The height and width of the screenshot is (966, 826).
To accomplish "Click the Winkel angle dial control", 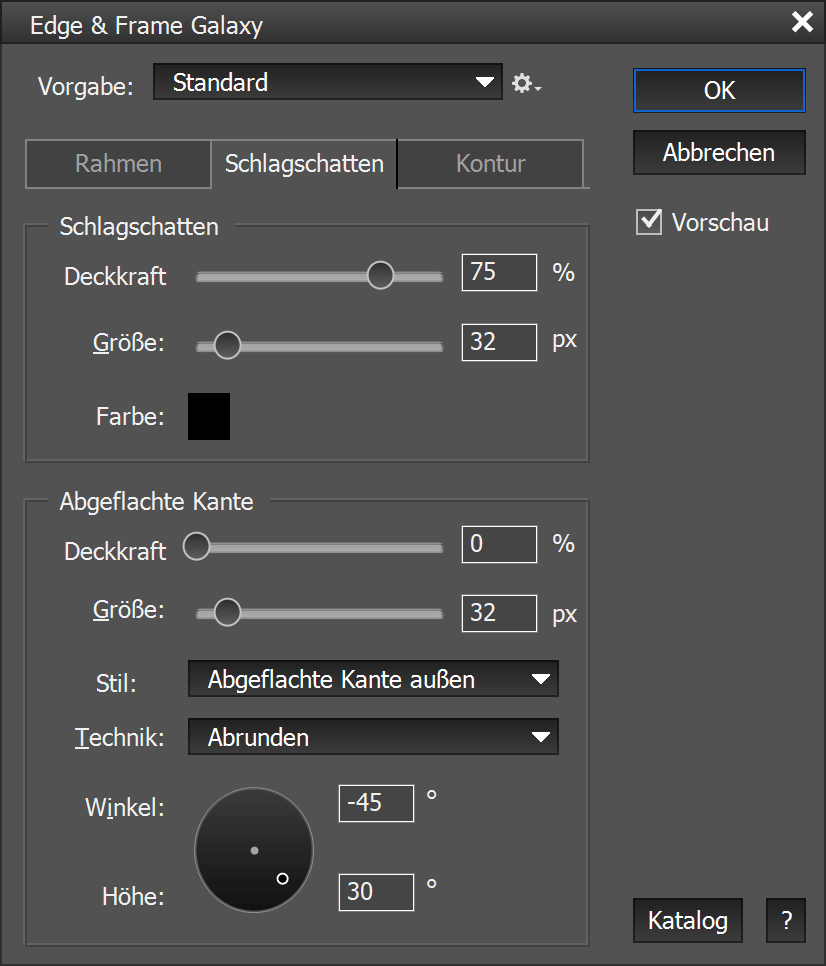I will [254, 850].
